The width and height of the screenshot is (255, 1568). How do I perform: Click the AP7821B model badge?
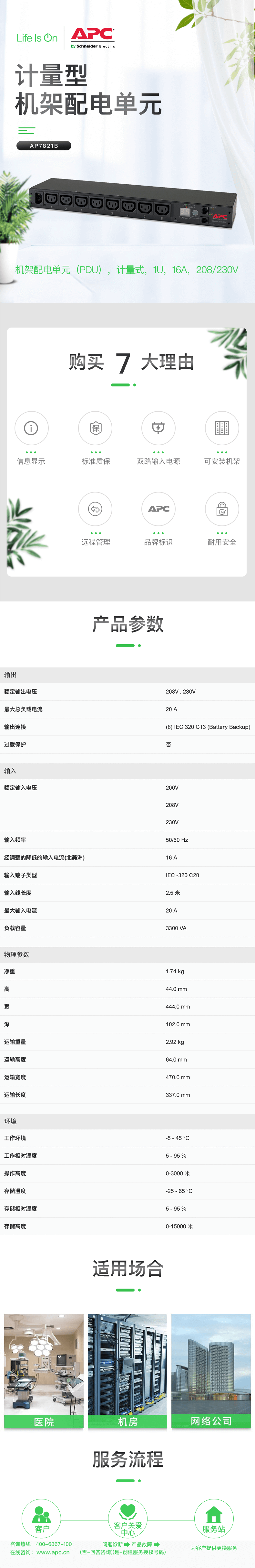[x=44, y=146]
